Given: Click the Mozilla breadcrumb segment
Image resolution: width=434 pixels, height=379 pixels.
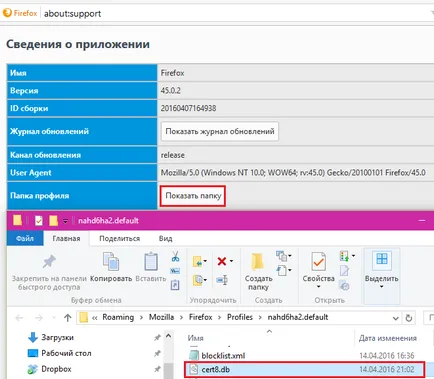Looking at the screenshot, I should point(161,317).
